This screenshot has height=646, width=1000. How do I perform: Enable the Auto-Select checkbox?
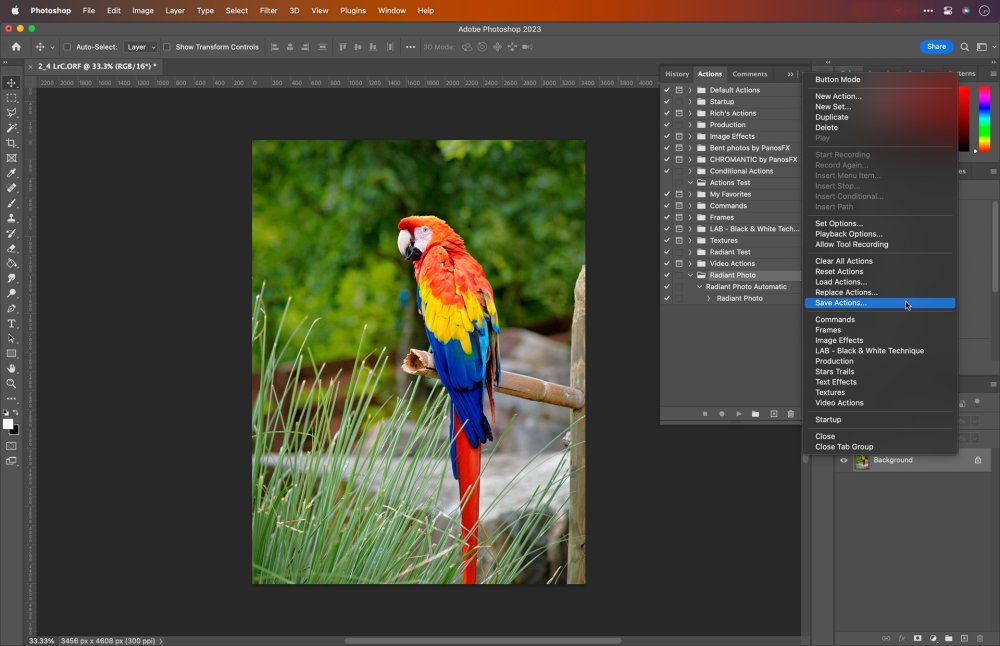[x=67, y=47]
